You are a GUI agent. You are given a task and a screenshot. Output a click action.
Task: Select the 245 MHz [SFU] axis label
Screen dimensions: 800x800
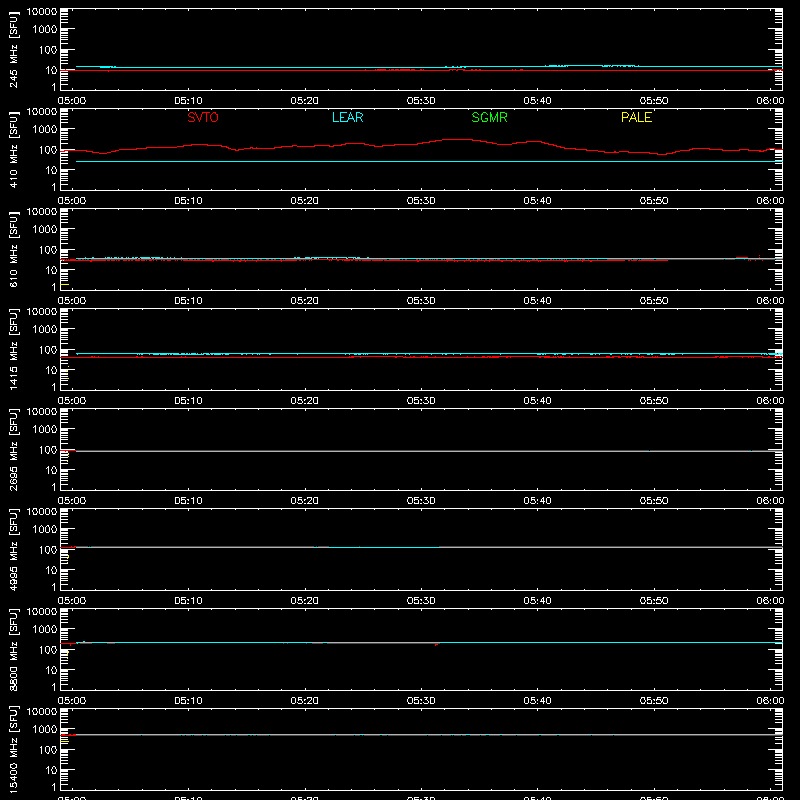point(14,49)
